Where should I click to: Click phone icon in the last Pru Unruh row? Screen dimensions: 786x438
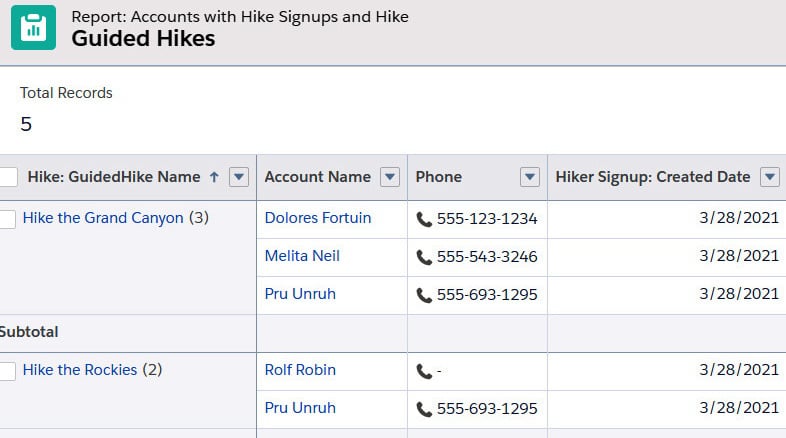(424, 409)
